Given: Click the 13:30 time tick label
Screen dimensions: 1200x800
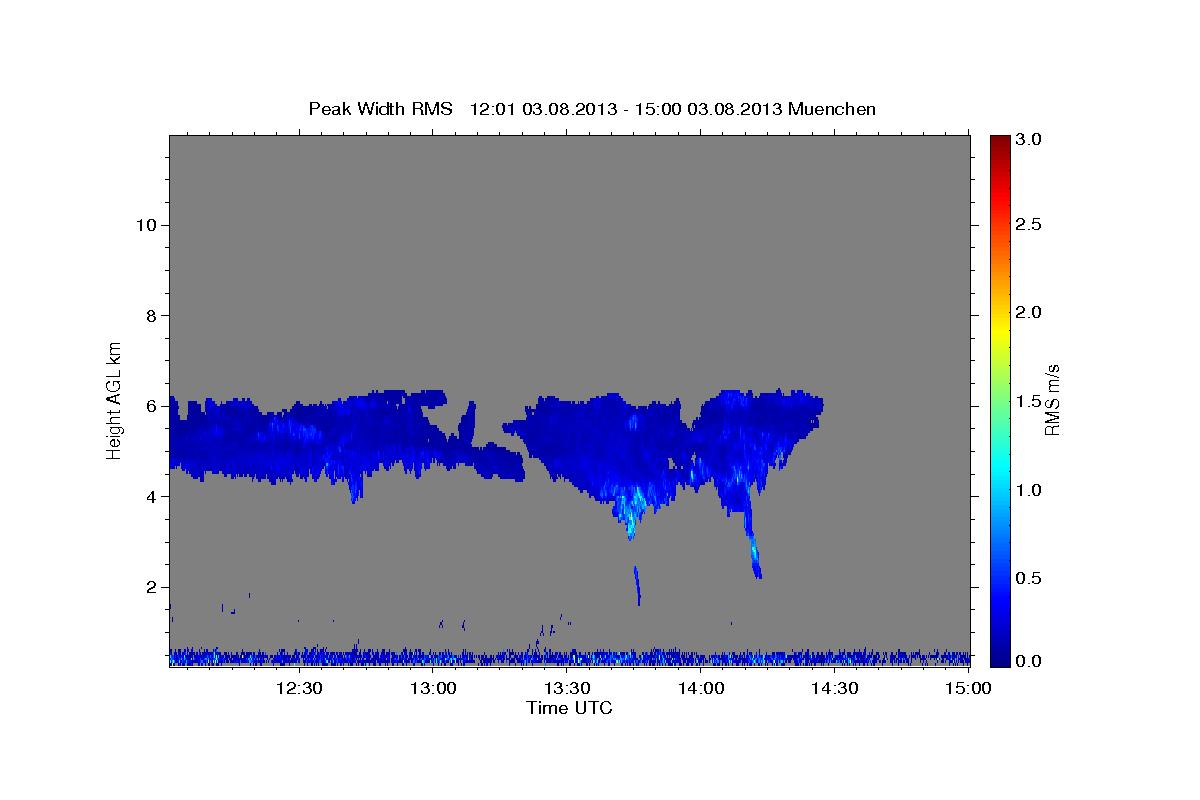Looking at the screenshot, I should [x=568, y=688].
